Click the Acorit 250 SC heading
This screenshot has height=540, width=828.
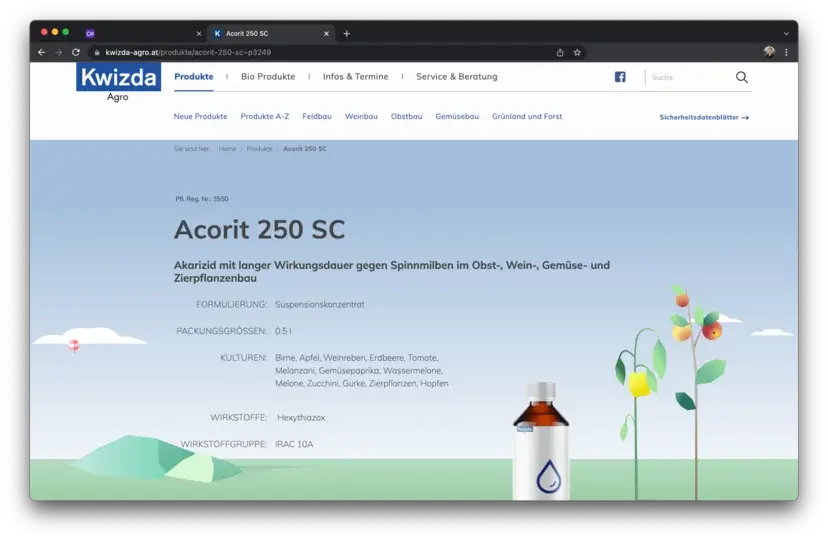click(259, 230)
